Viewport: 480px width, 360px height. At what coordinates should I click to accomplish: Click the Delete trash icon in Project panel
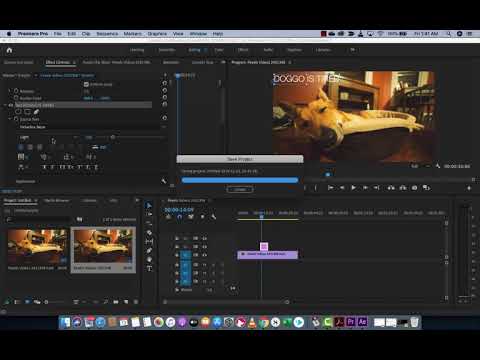click(x=136, y=302)
